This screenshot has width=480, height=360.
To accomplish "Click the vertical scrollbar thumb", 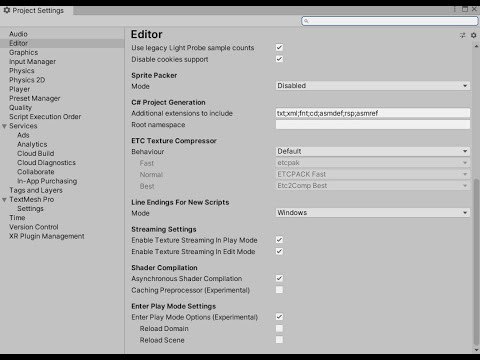I will click(476, 262).
